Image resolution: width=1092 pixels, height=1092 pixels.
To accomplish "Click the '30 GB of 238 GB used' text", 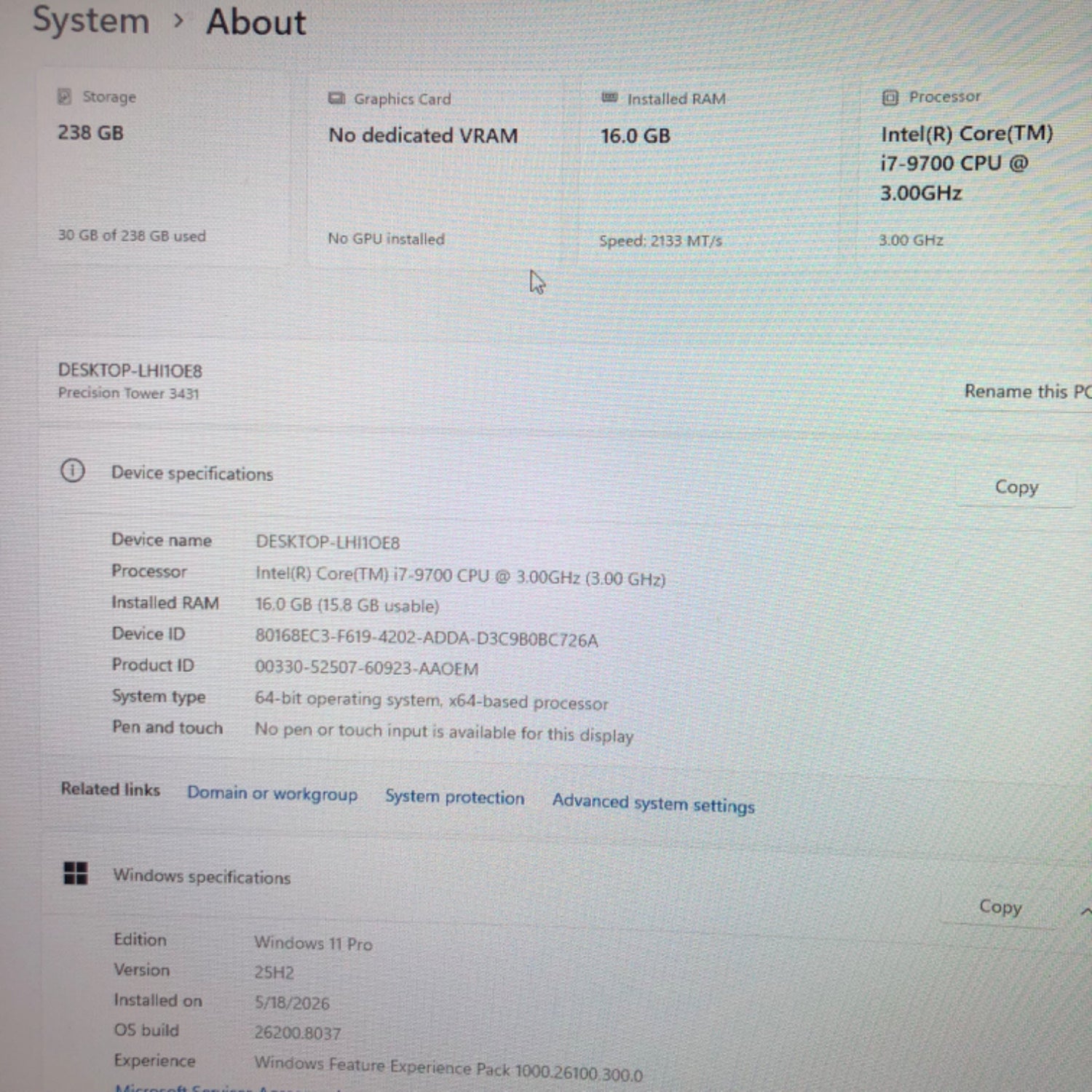I will point(132,235).
